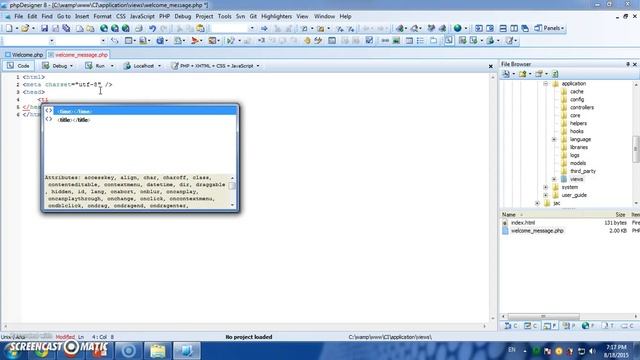Click the volume speaker tray icon
This screenshot has width=640, height=360.
[592, 351]
